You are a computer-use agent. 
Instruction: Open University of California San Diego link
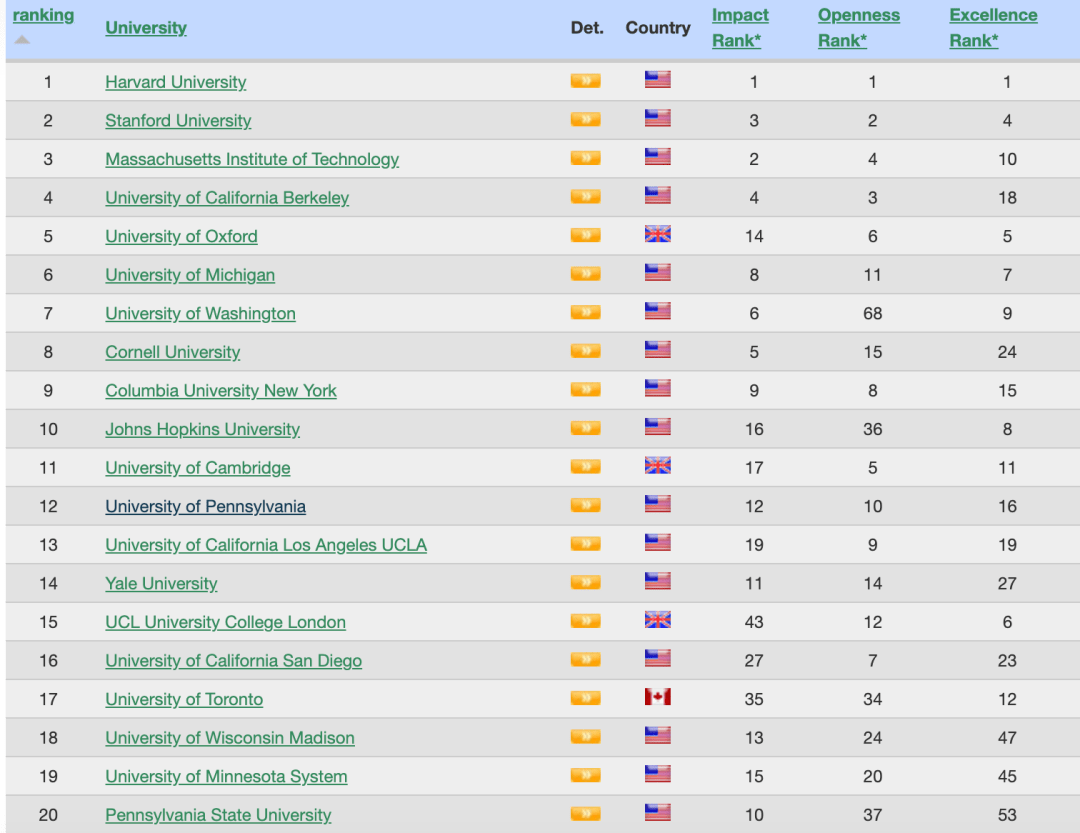233,661
